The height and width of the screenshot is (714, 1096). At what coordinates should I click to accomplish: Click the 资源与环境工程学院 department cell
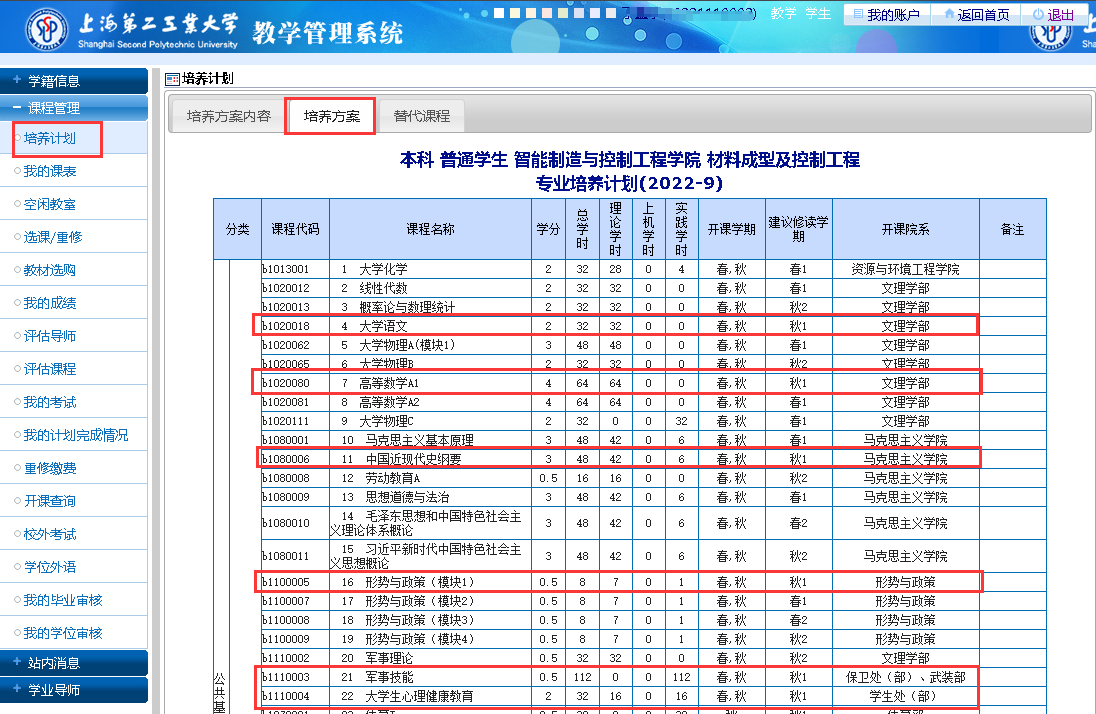tap(905, 269)
